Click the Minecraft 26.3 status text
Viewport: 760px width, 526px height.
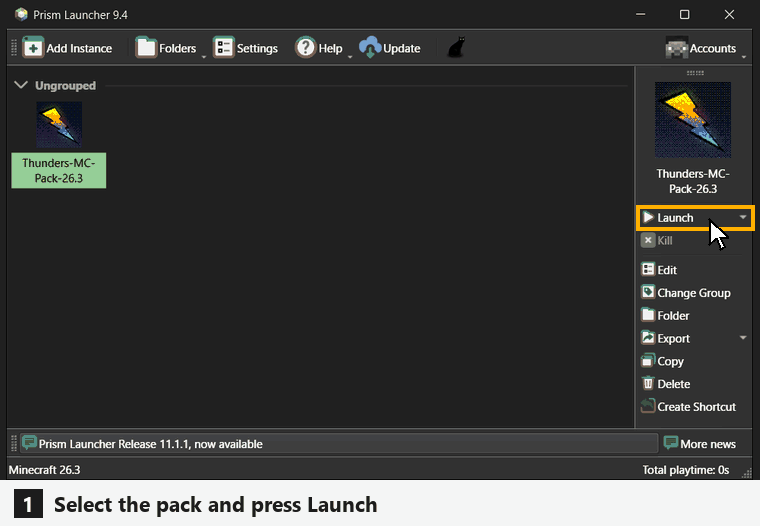click(x=45, y=470)
